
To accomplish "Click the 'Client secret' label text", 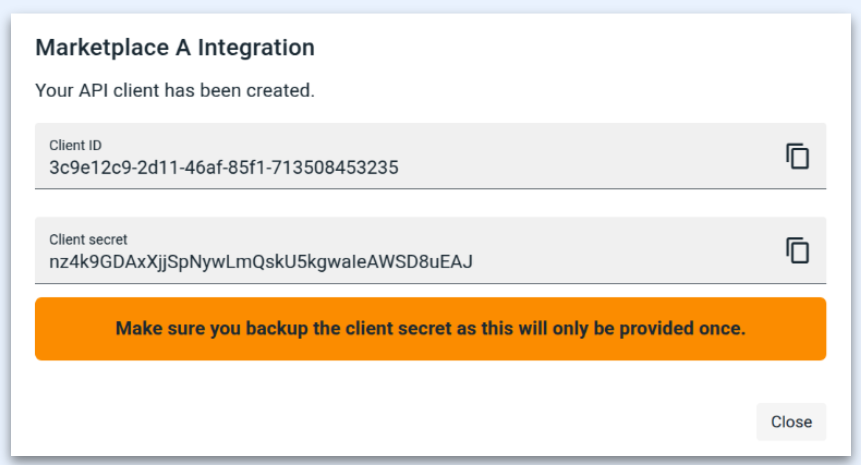I will coord(88,239).
